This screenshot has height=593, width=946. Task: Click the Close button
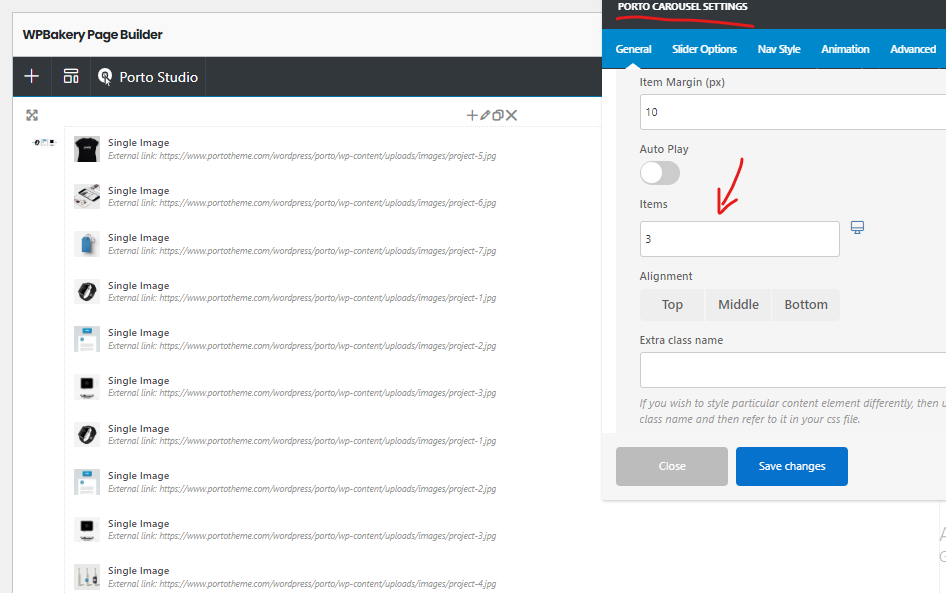[672, 466]
